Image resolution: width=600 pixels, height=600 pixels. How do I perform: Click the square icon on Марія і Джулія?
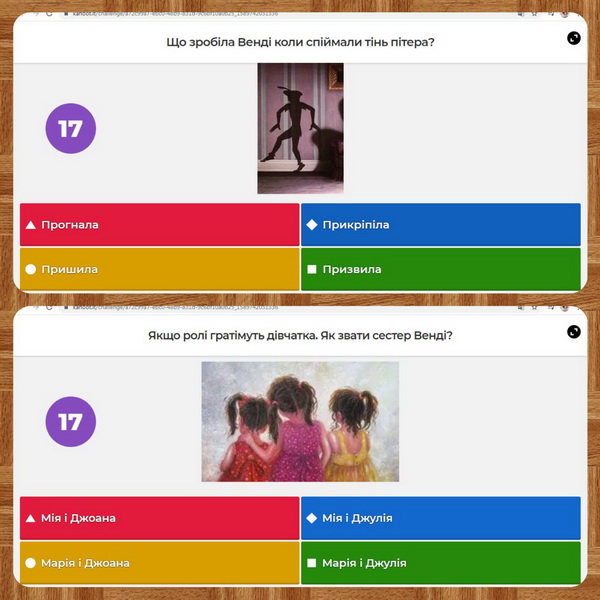click(312, 563)
